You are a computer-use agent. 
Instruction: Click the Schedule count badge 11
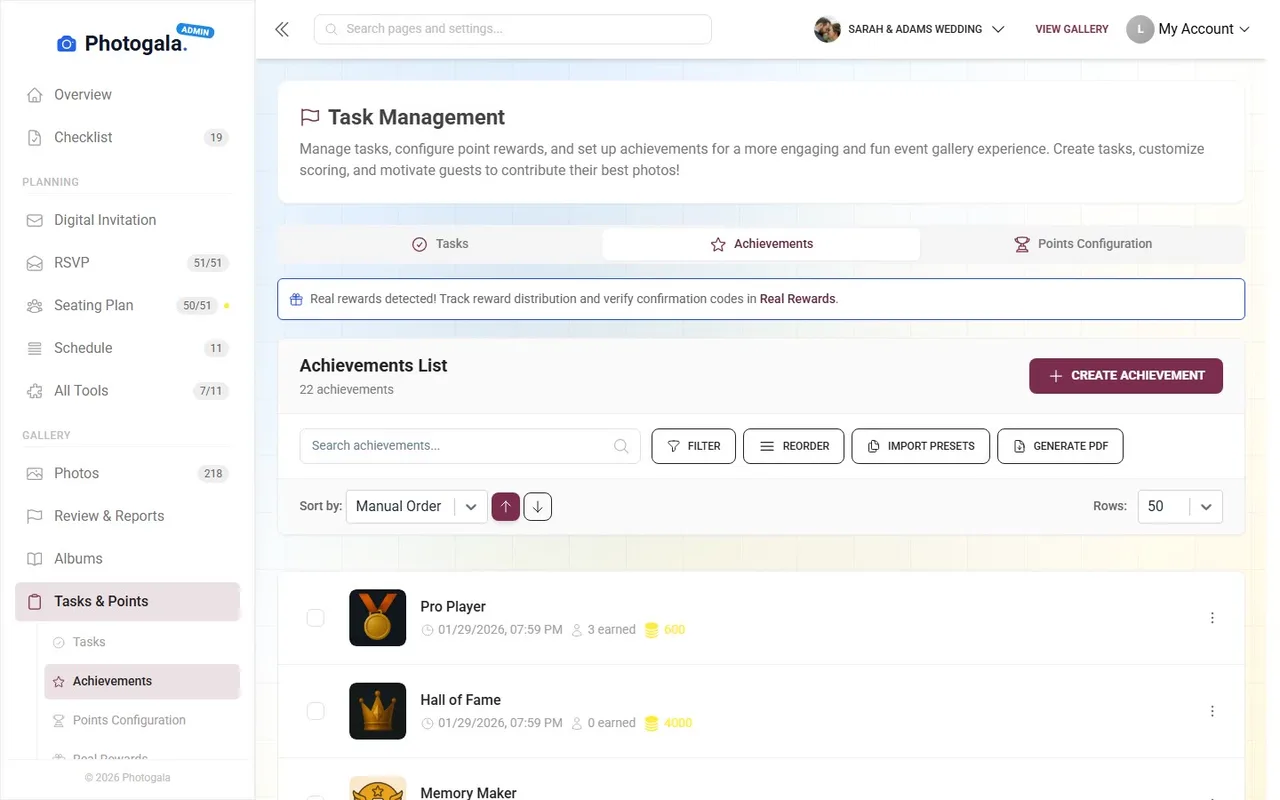point(216,349)
